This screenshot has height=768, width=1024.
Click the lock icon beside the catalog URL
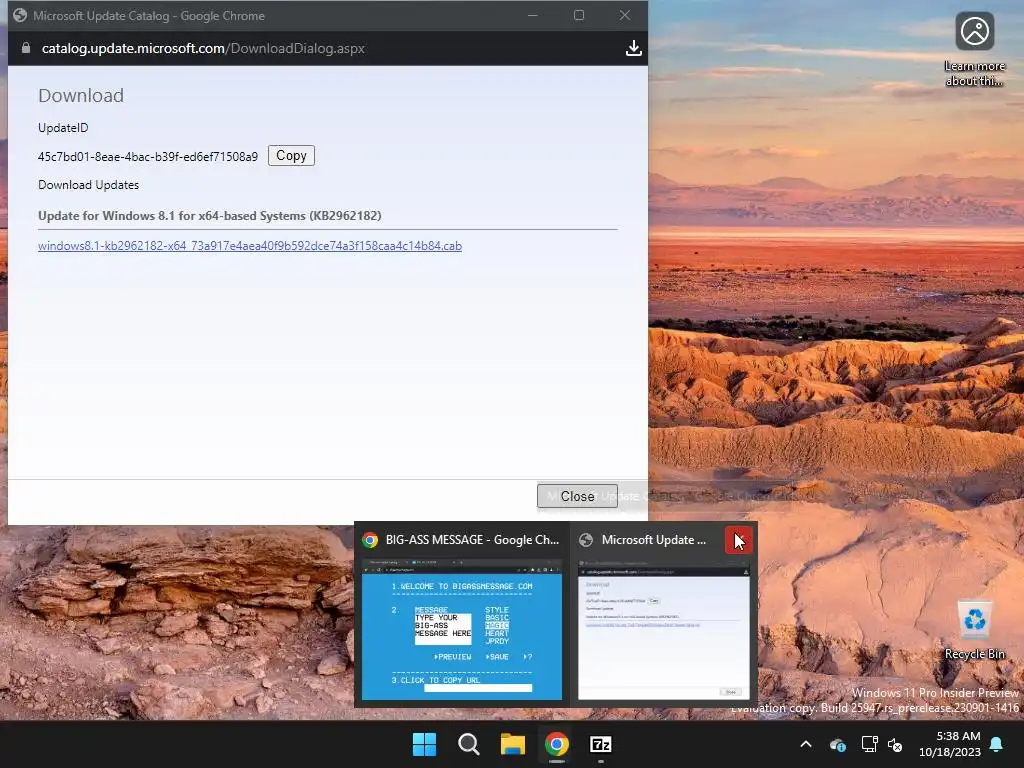point(25,48)
